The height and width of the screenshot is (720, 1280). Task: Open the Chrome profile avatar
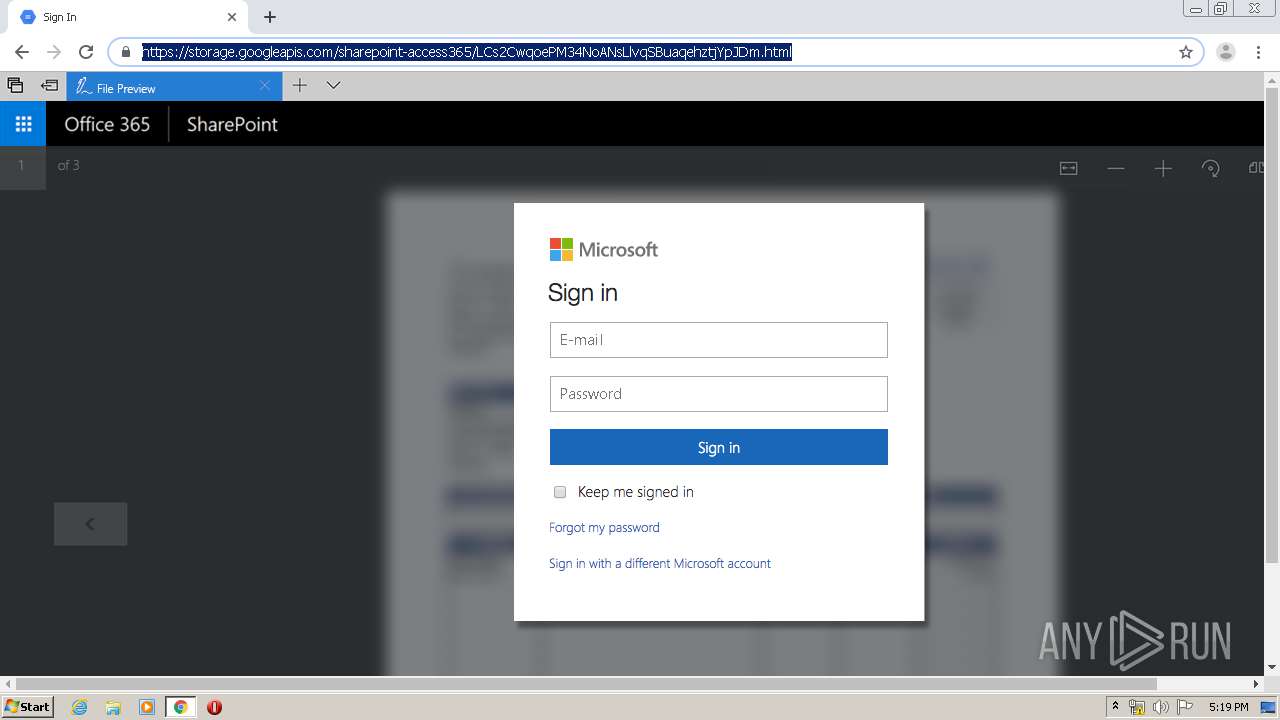tap(1226, 52)
